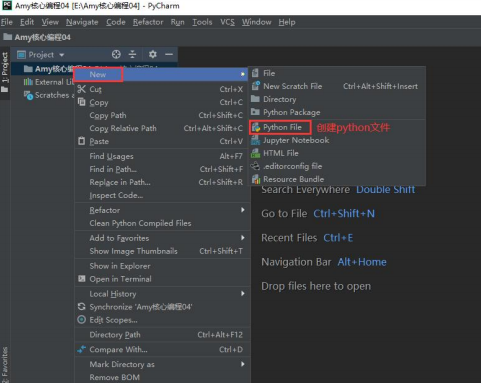The height and width of the screenshot is (383, 481).
Task: Open the View menu
Action: 50,22
